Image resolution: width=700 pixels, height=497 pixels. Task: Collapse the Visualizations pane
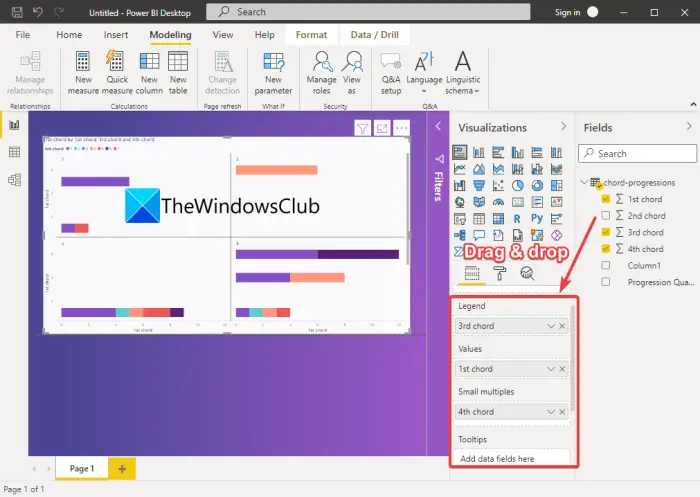[x=563, y=127]
